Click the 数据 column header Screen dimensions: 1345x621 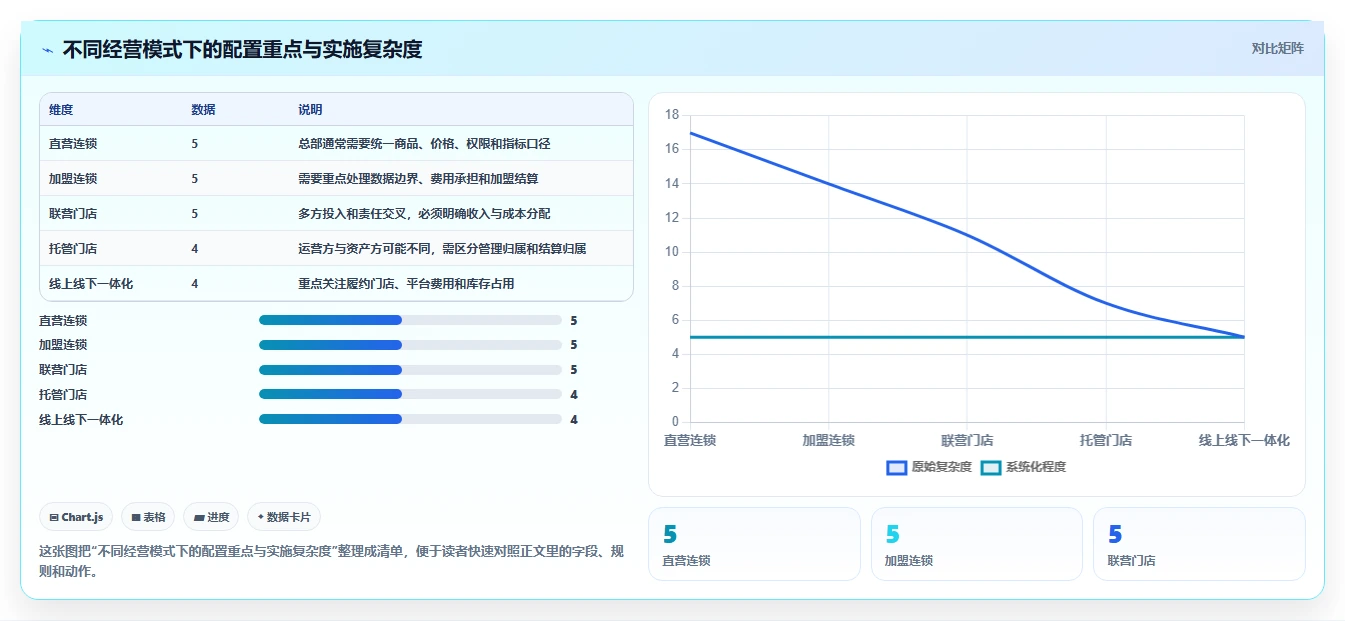203,110
